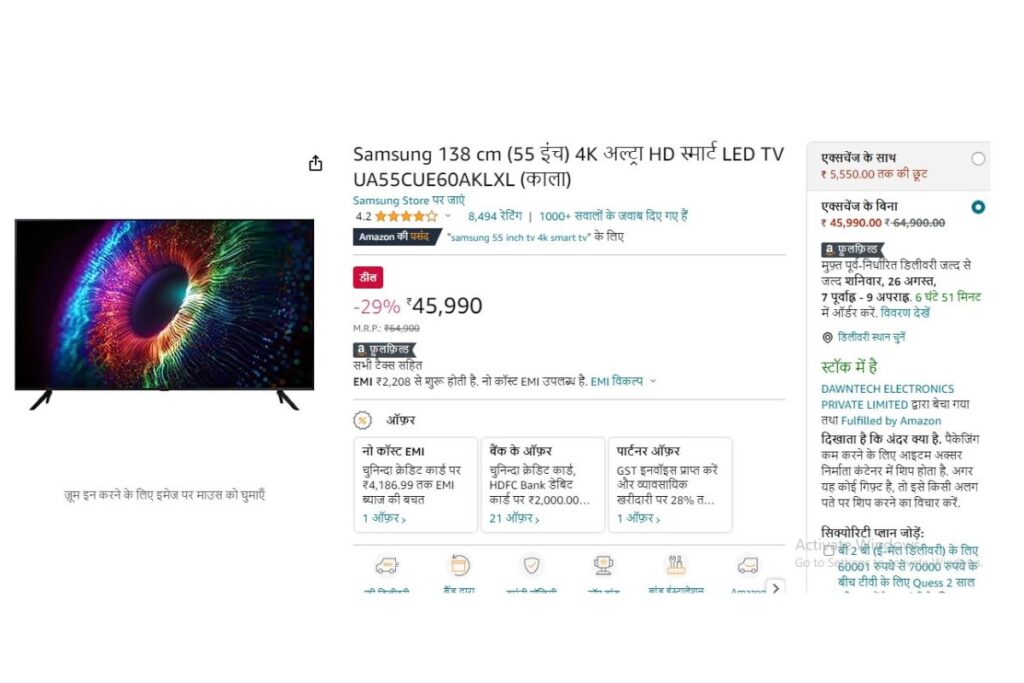The image size is (1024, 683).
Task: Click the free delivery truck icon
Action: (x=387, y=565)
